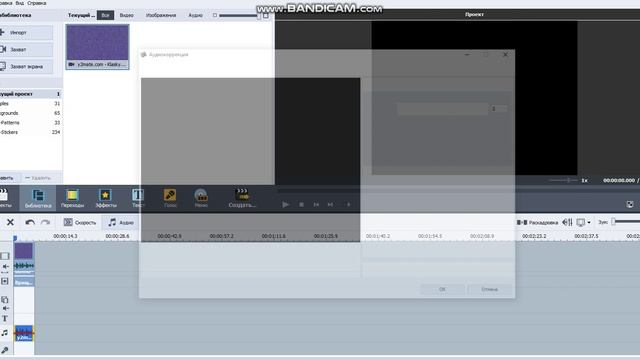Screen dimensions: 640x360
Task: Open the Текст (Text) section
Action: tap(138, 198)
